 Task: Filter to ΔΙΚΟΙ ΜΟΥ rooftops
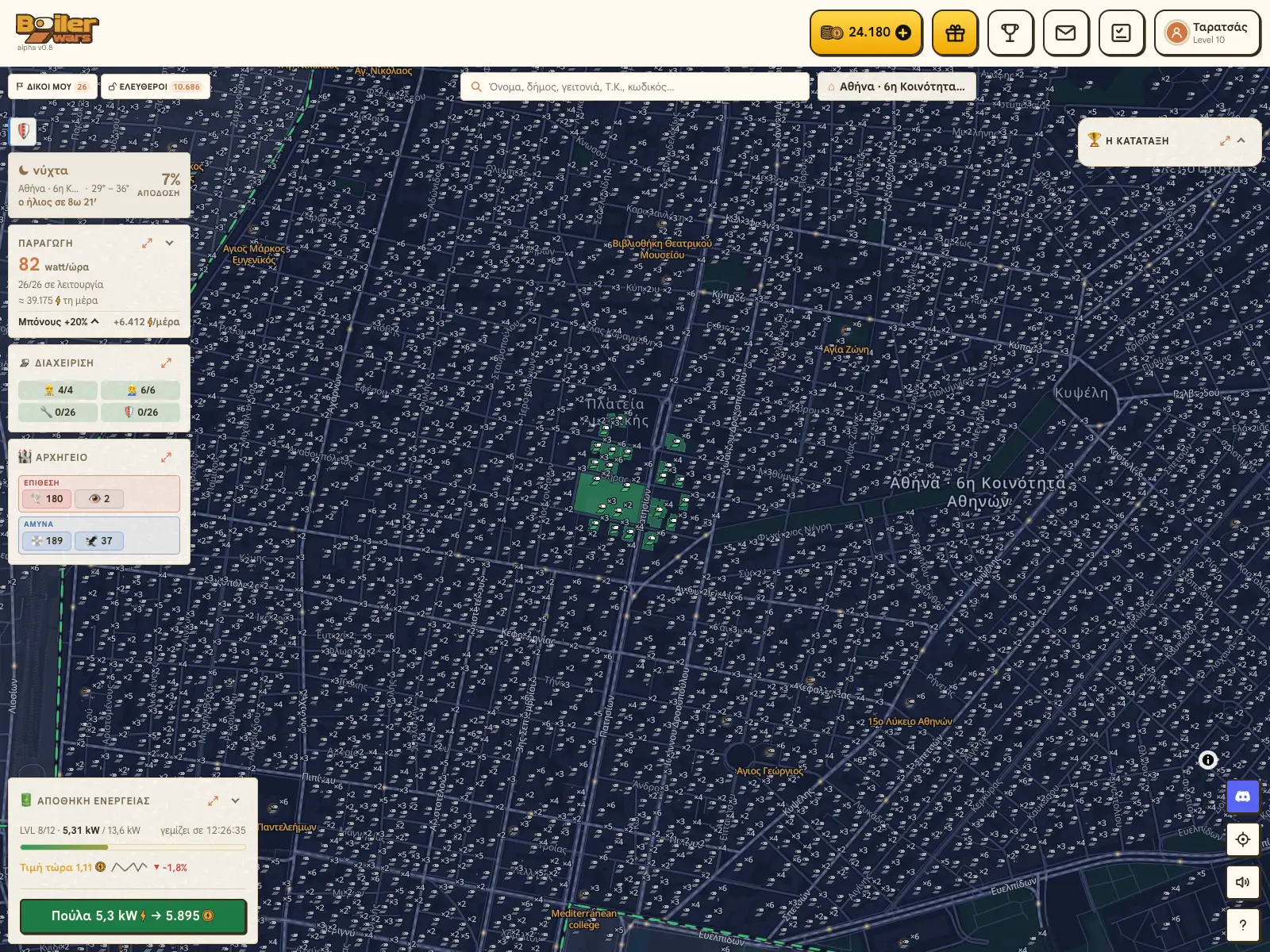(x=52, y=86)
